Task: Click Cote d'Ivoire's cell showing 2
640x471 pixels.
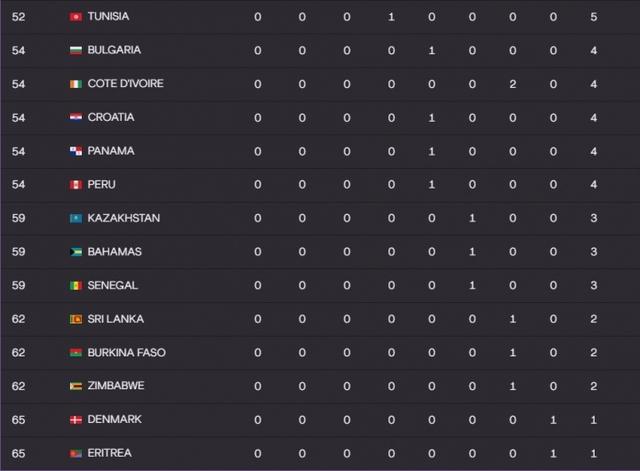Action: [512, 84]
